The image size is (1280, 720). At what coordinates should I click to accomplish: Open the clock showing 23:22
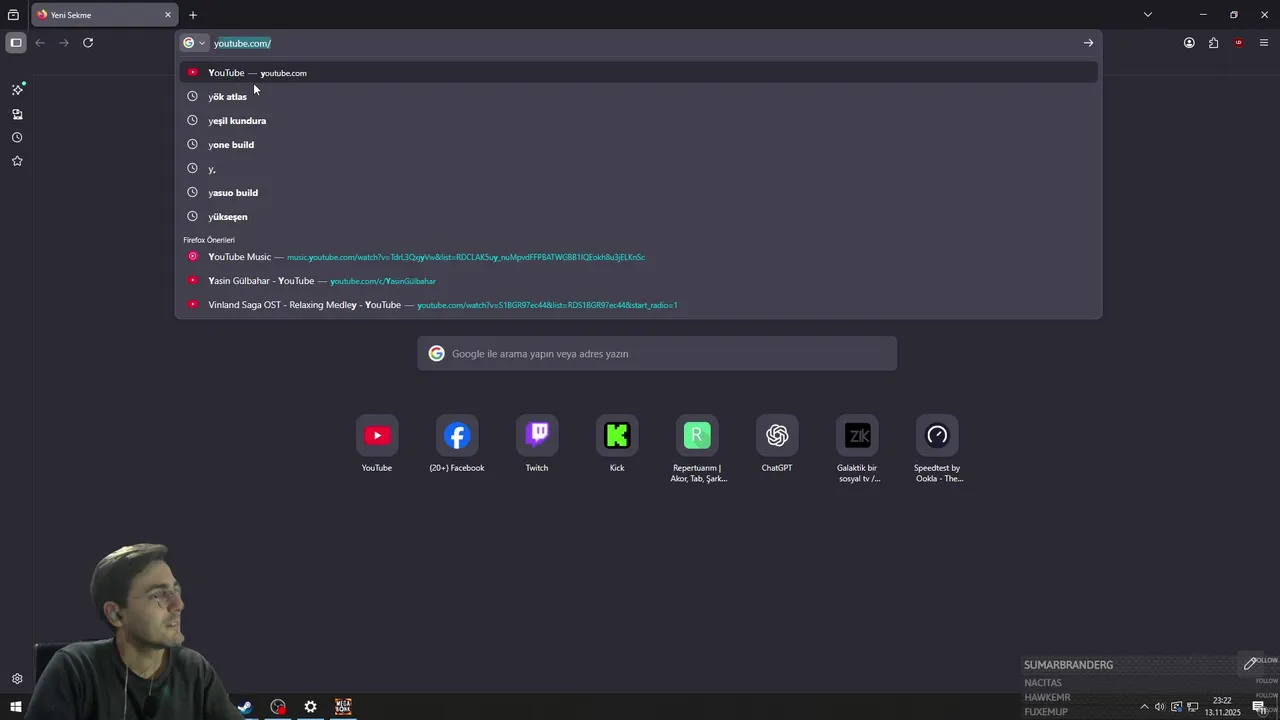pyautogui.click(x=1222, y=706)
